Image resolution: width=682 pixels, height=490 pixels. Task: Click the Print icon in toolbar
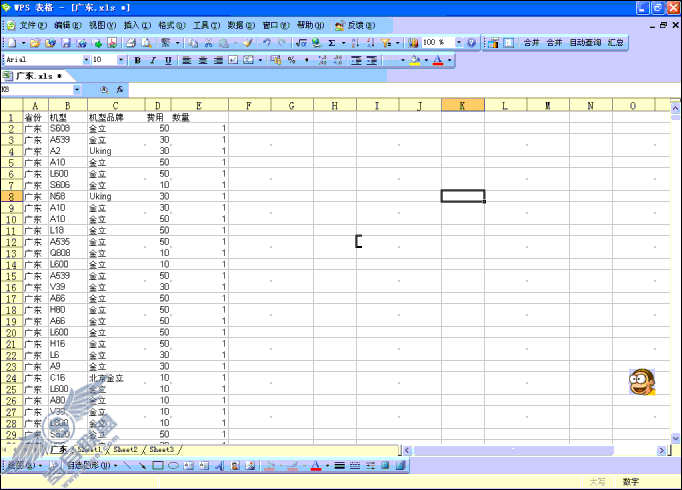(x=131, y=43)
